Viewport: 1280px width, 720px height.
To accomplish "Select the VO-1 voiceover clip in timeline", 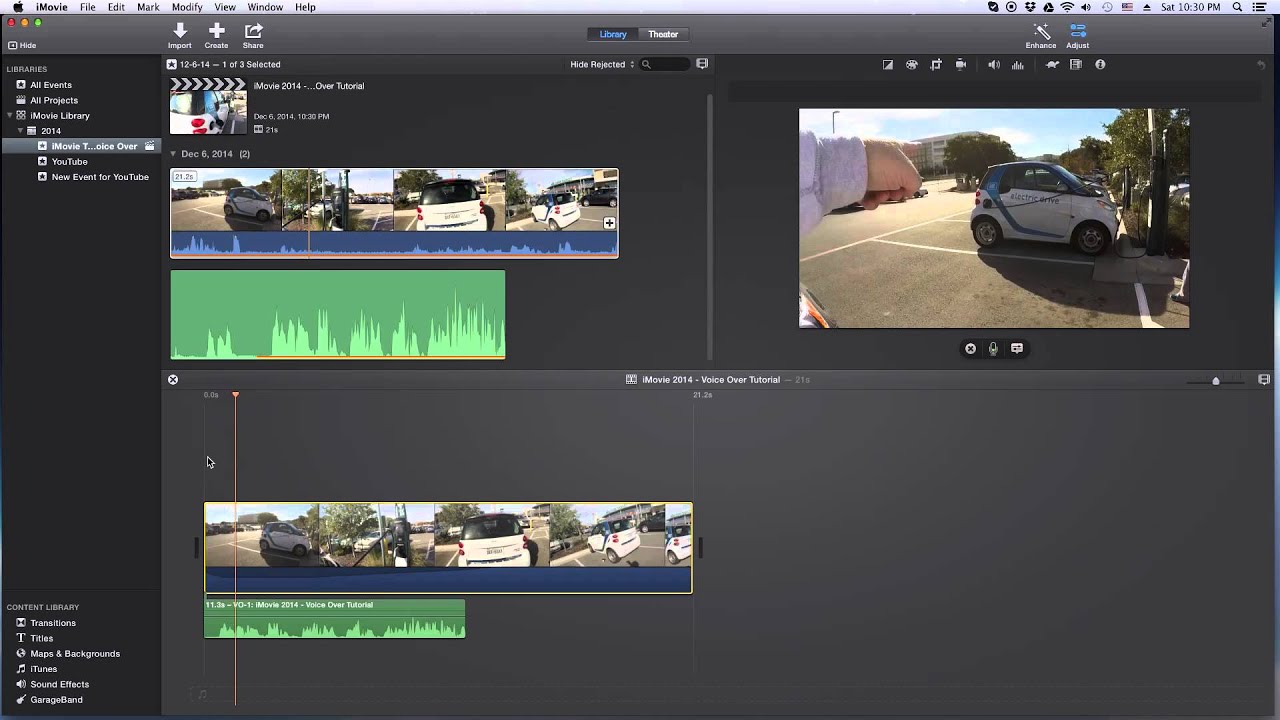I will coord(335,618).
